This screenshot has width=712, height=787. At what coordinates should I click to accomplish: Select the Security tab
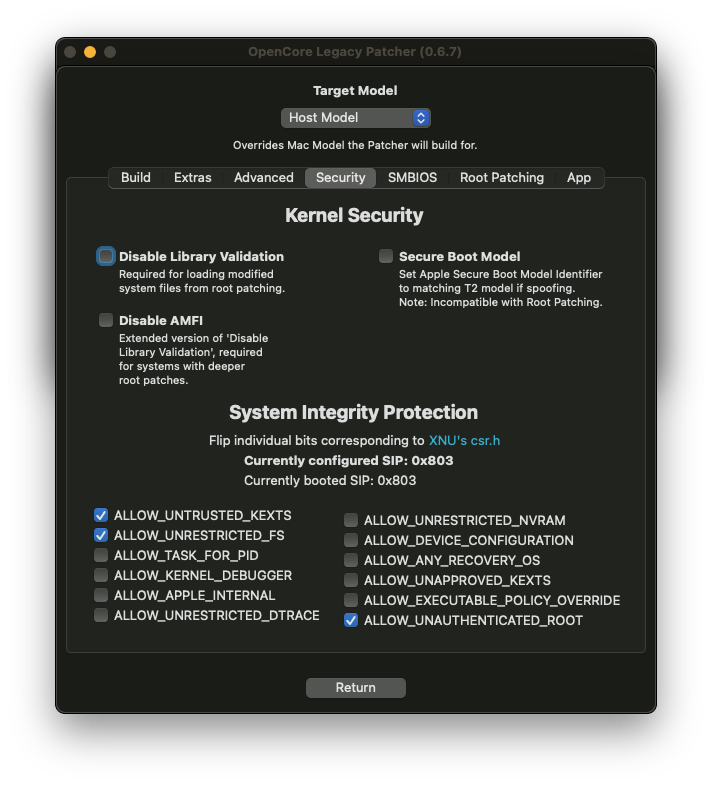[341, 178]
